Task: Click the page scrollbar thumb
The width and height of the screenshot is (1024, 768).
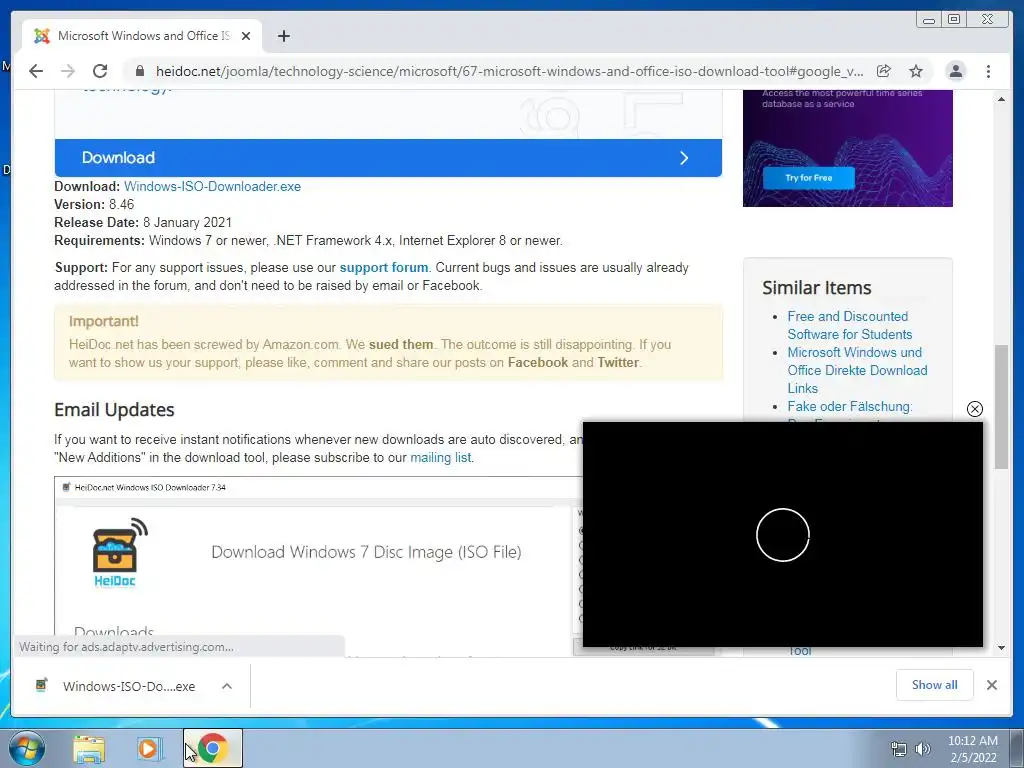Action: 1001,406
